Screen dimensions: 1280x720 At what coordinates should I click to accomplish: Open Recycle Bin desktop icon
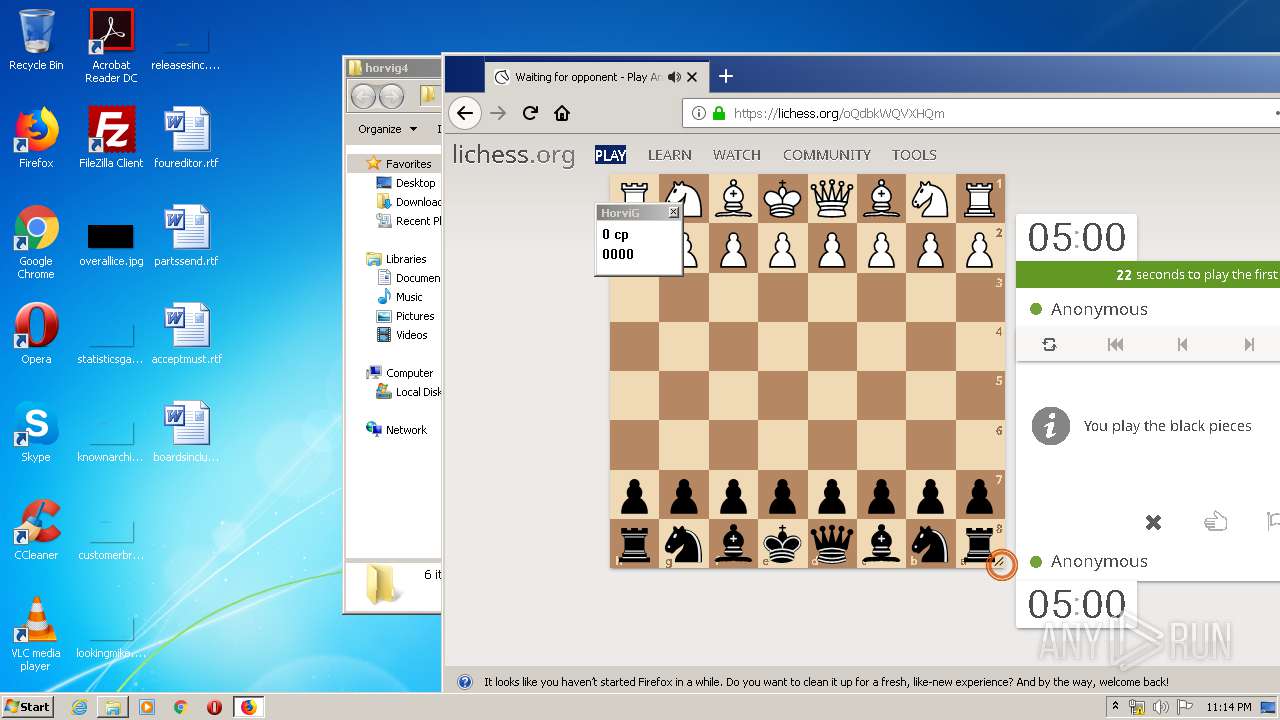[36, 40]
